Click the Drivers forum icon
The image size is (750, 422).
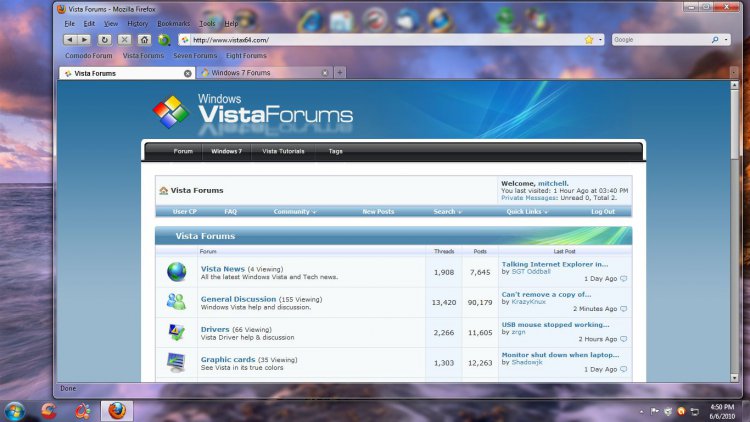pos(176,332)
